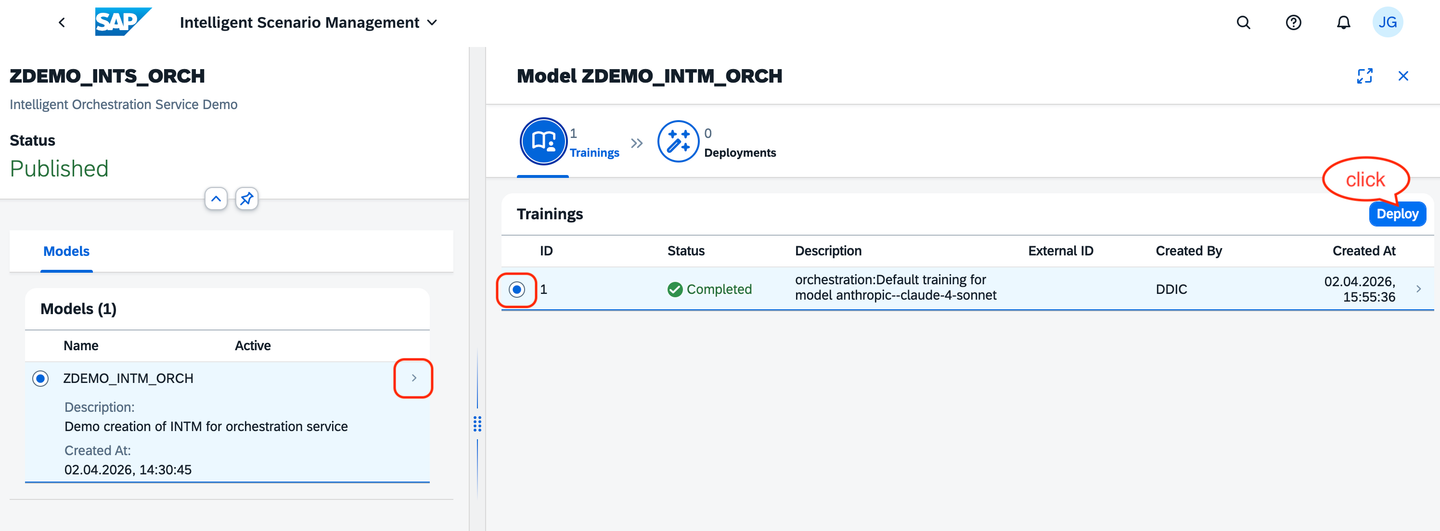The image size is (1440, 531).
Task: Switch to the Models tab
Action: (66, 251)
